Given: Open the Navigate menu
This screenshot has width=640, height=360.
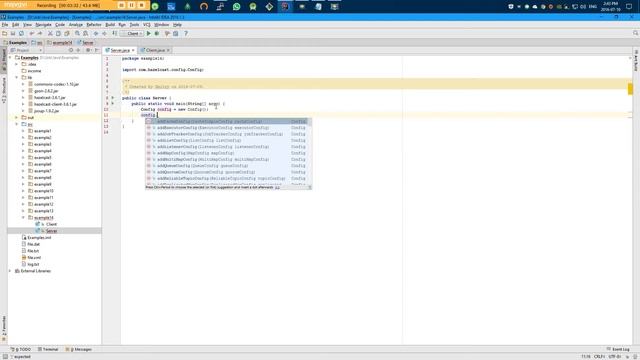Looking at the screenshot, I should 43,25.
